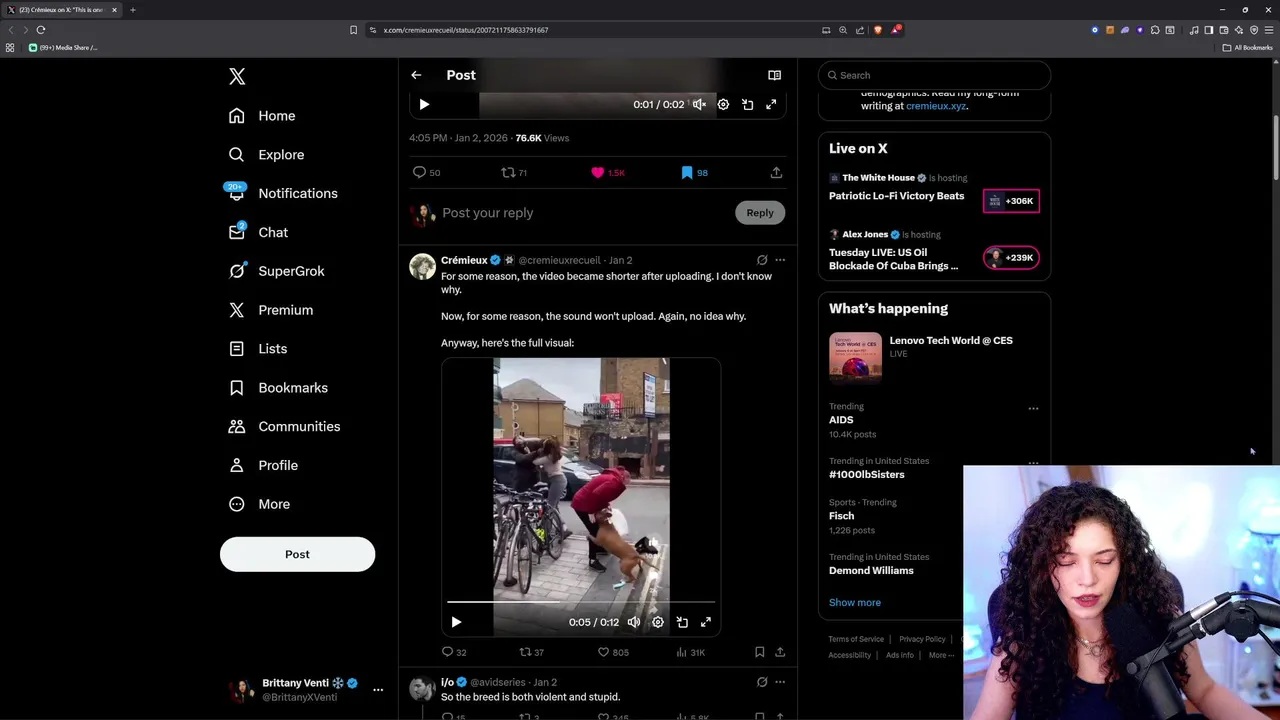Open comments on Crémieux's reply (32)
The height and width of the screenshot is (720, 1280).
point(454,652)
